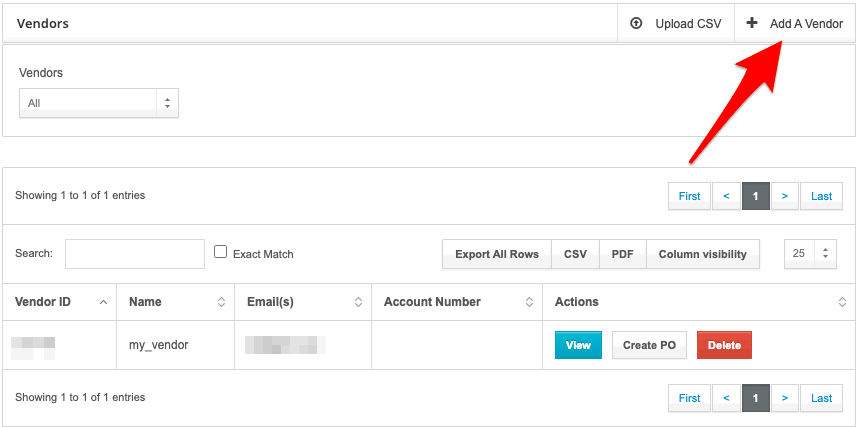Click the Upload CSV button

(x=676, y=24)
